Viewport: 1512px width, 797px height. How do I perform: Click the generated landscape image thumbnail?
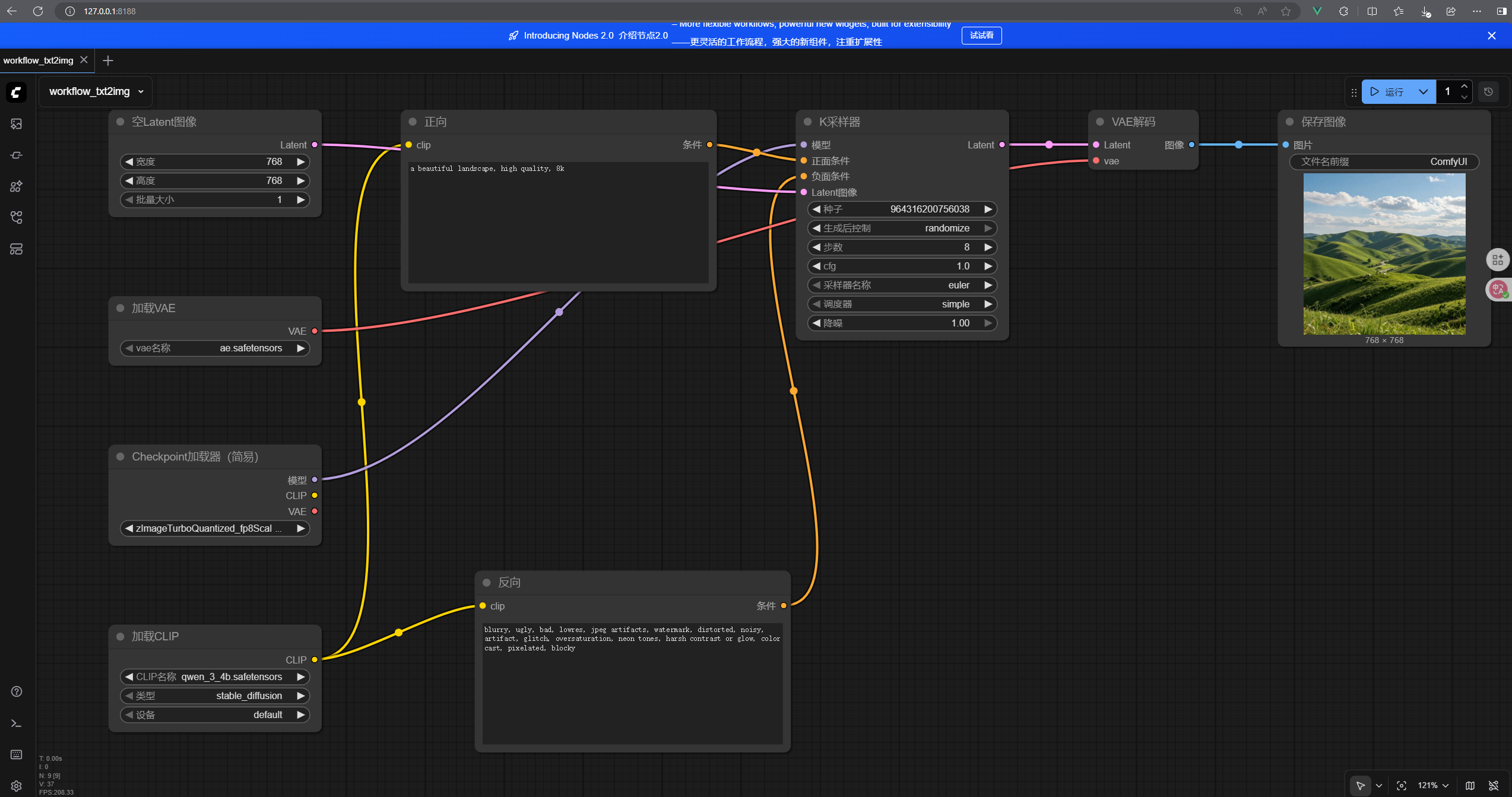pos(1384,254)
